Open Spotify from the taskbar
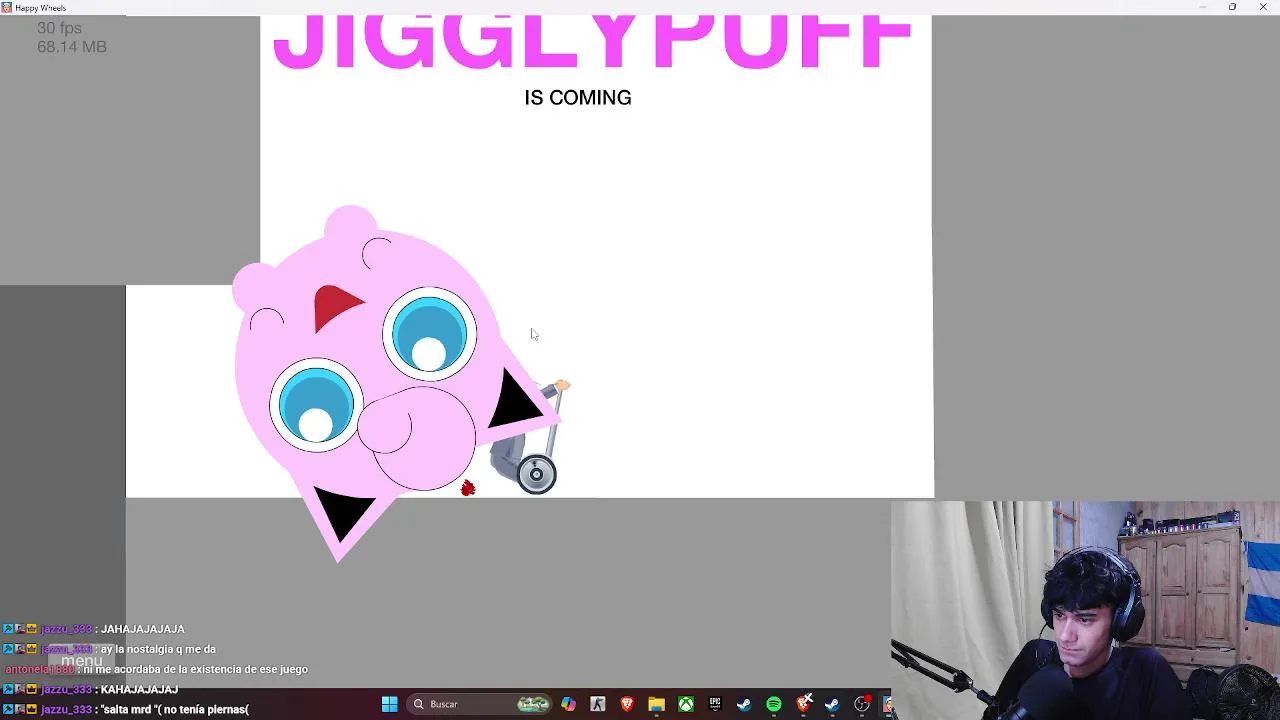The height and width of the screenshot is (720, 1280). coord(774,704)
